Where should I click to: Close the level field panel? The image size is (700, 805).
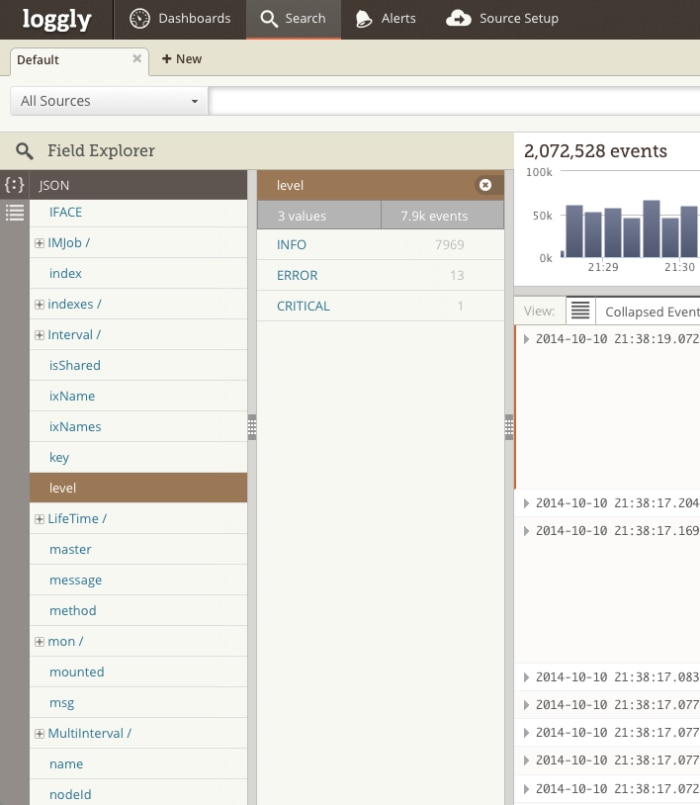pyautogui.click(x=485, y=185)
